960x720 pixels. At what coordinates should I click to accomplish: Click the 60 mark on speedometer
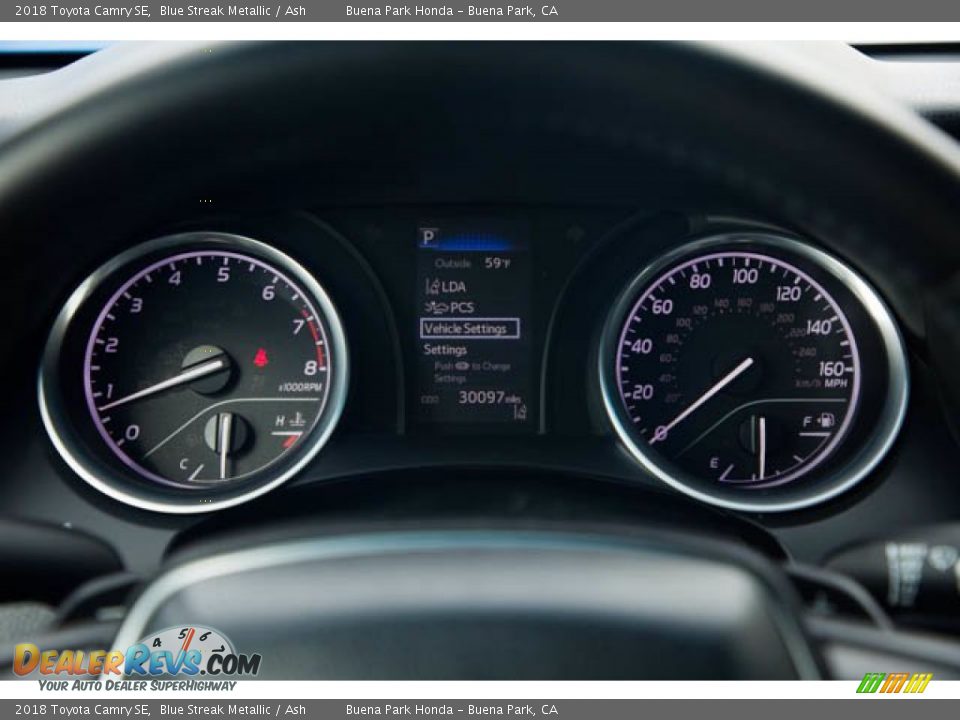[661, 307]
